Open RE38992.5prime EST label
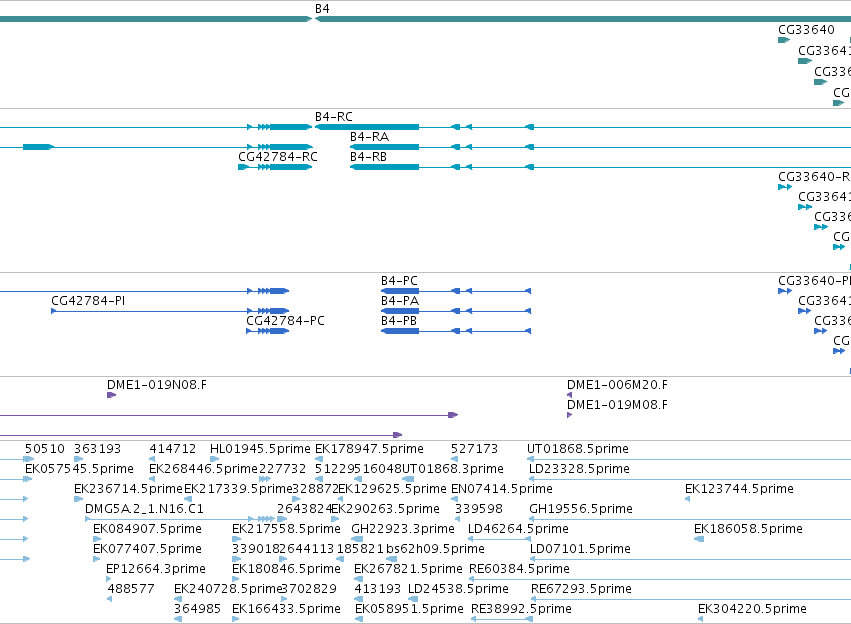The height and width of the screenshot is (624, 851). [x=521, y=610]
